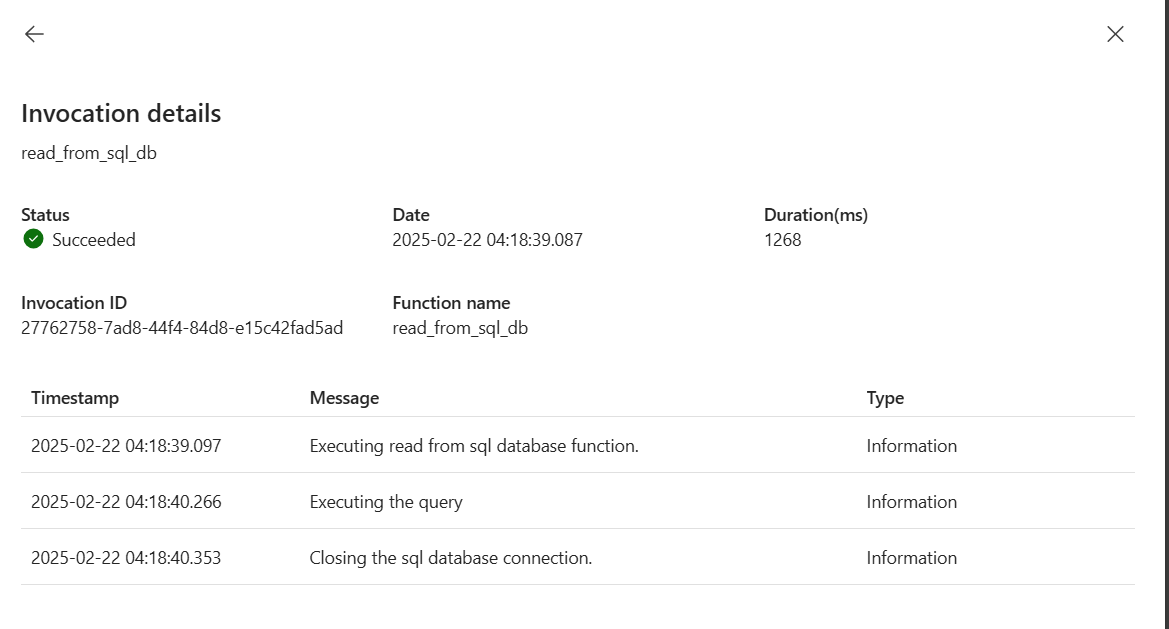Click the "Executing the query" log message

coord(386,502)
